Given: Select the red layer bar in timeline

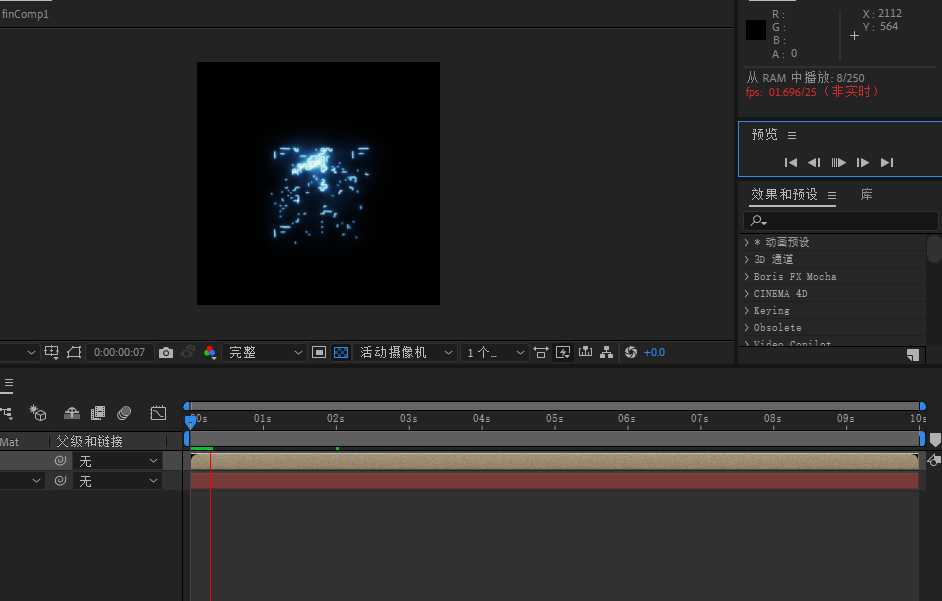Looking at the screenshot, I should pyautogui.click(x=555, y=481).
